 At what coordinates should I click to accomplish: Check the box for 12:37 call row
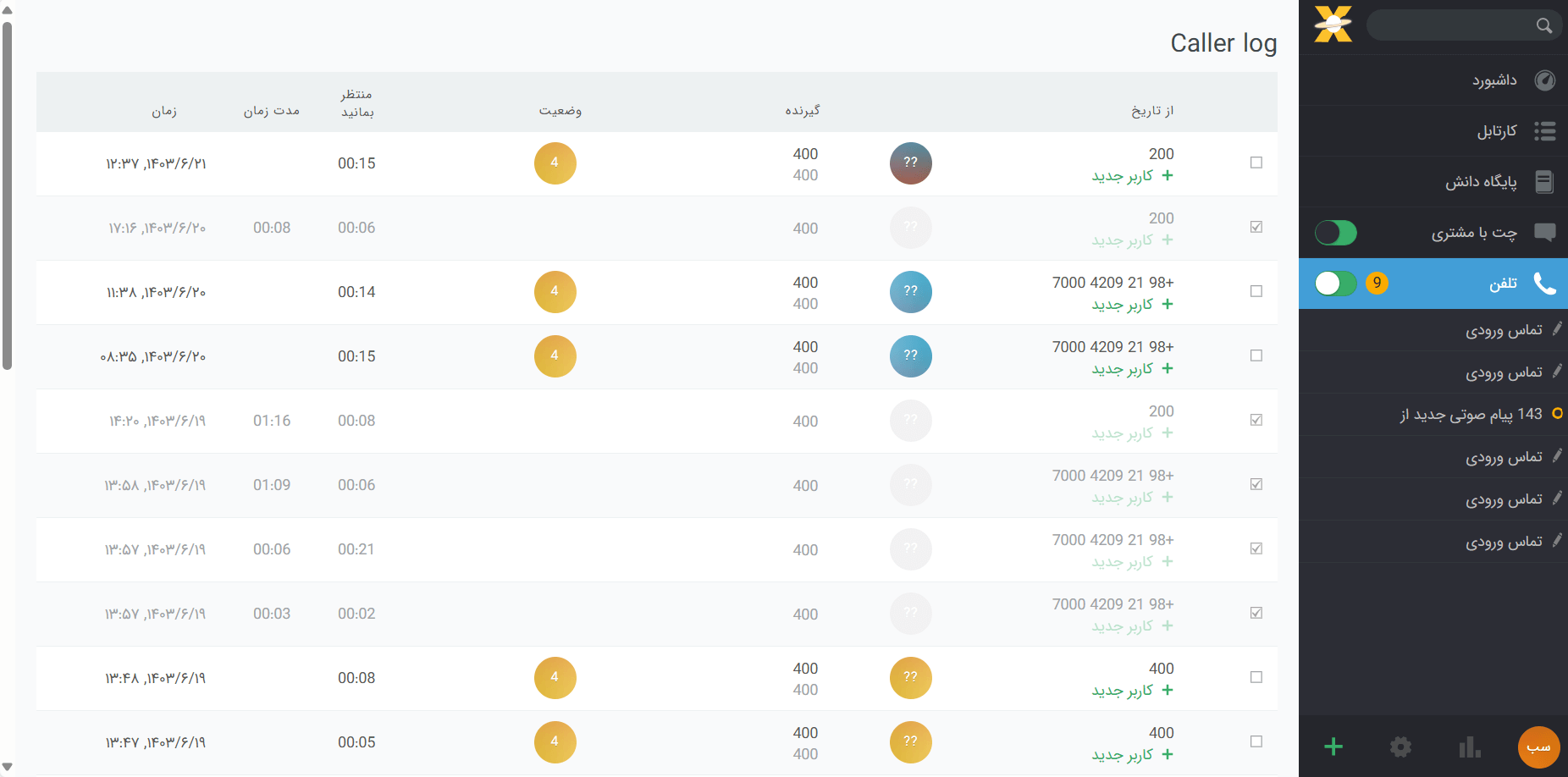click(x=1256, y=163)
